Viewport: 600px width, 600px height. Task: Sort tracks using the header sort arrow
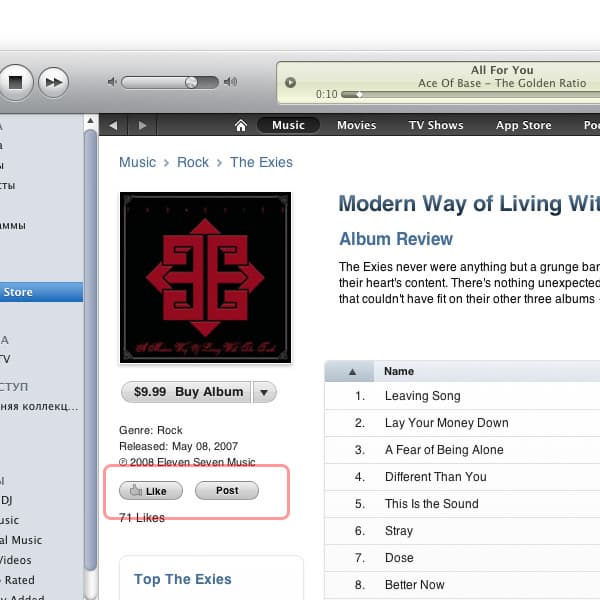point(352,372)
